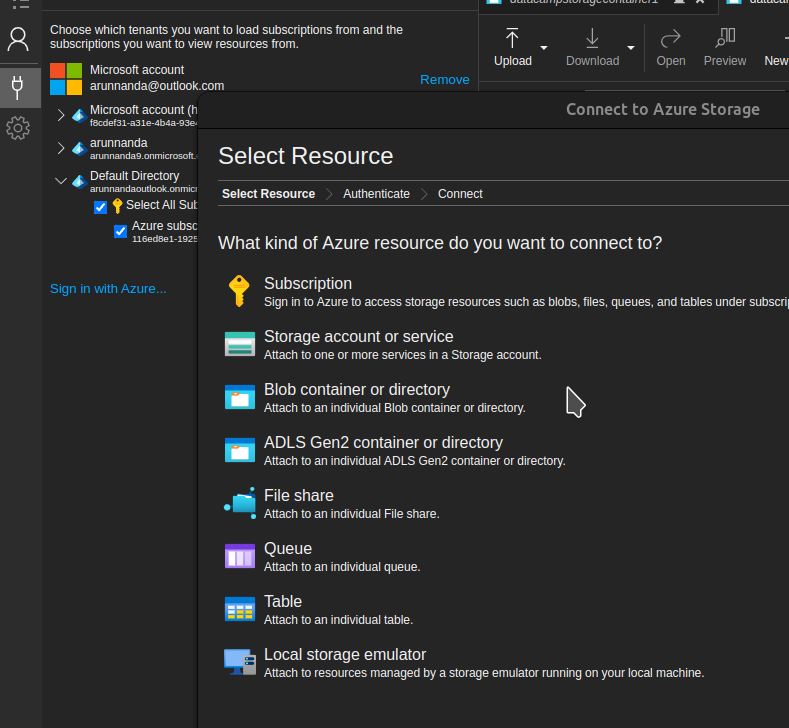Image resolution: width=789 pixels, height=728 pixels.
Task: Click the Connect to Azure Storage title
Action: (x=663, y=110)
